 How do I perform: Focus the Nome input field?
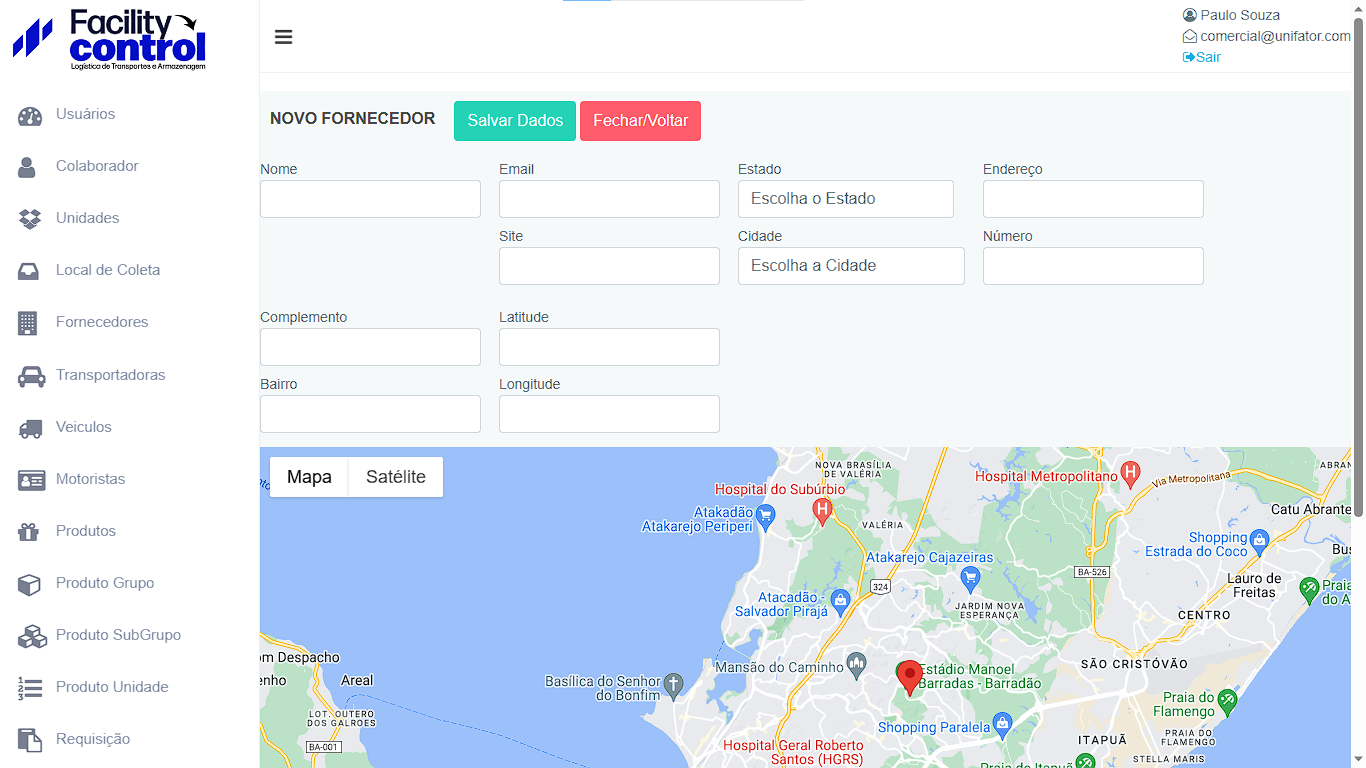tap(370, 199)
